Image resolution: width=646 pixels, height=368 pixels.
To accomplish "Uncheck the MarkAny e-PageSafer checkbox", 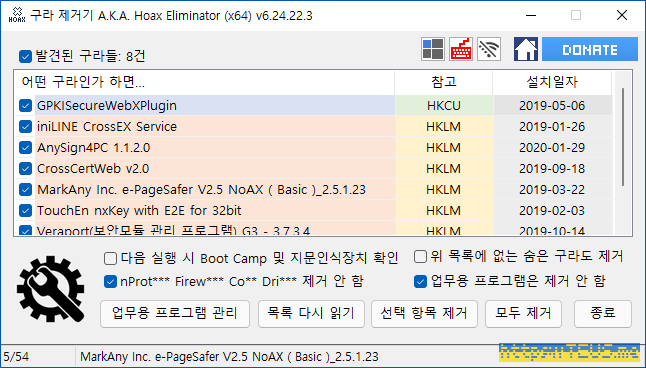I will click(x=25, y=190).
